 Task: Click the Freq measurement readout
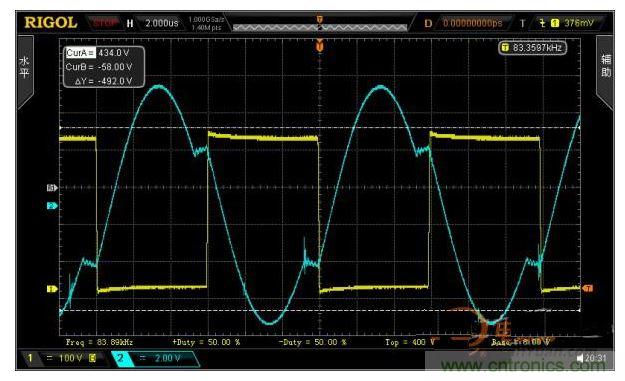99,342
